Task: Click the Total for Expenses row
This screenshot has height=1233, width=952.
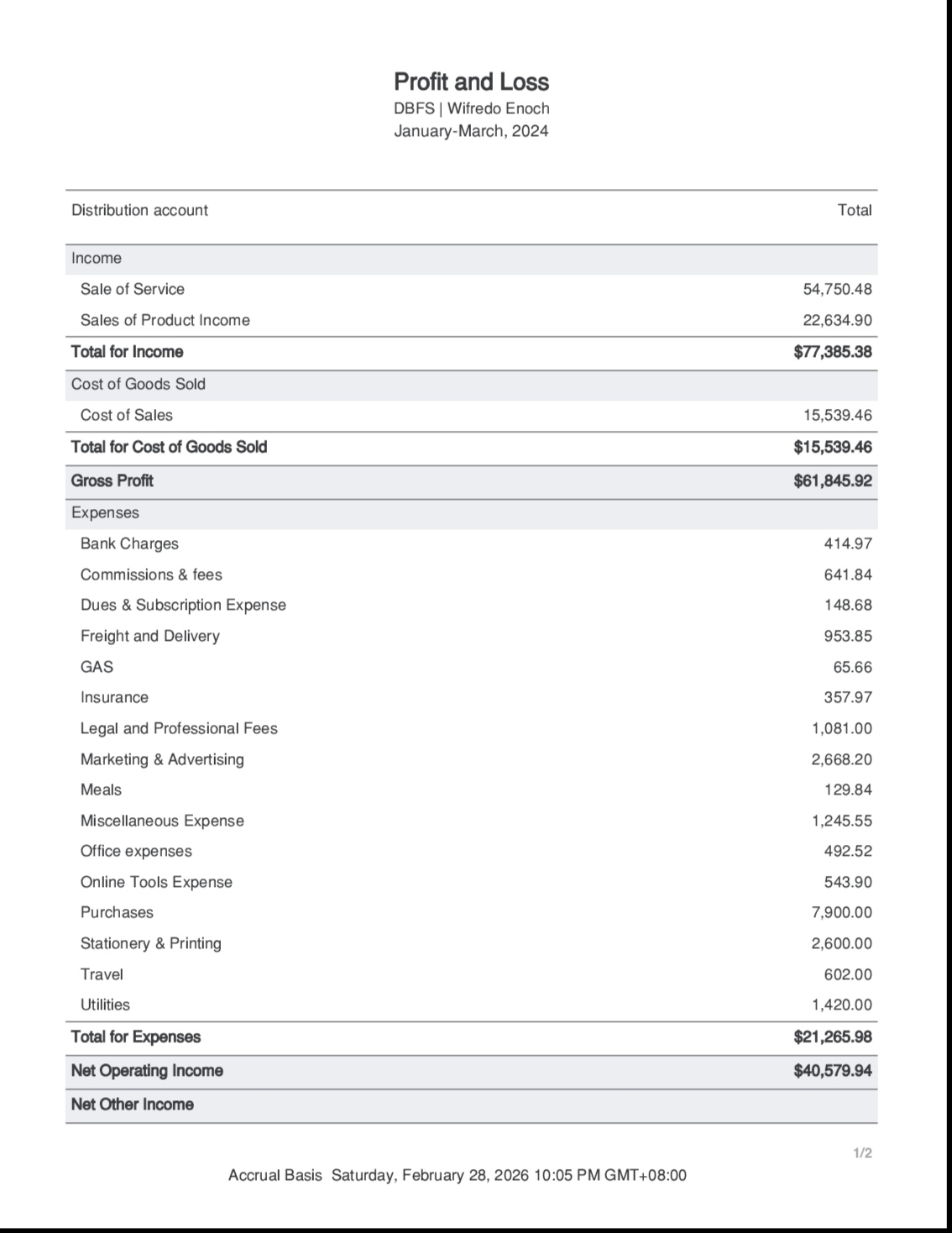Action: tap(471, 1037)
